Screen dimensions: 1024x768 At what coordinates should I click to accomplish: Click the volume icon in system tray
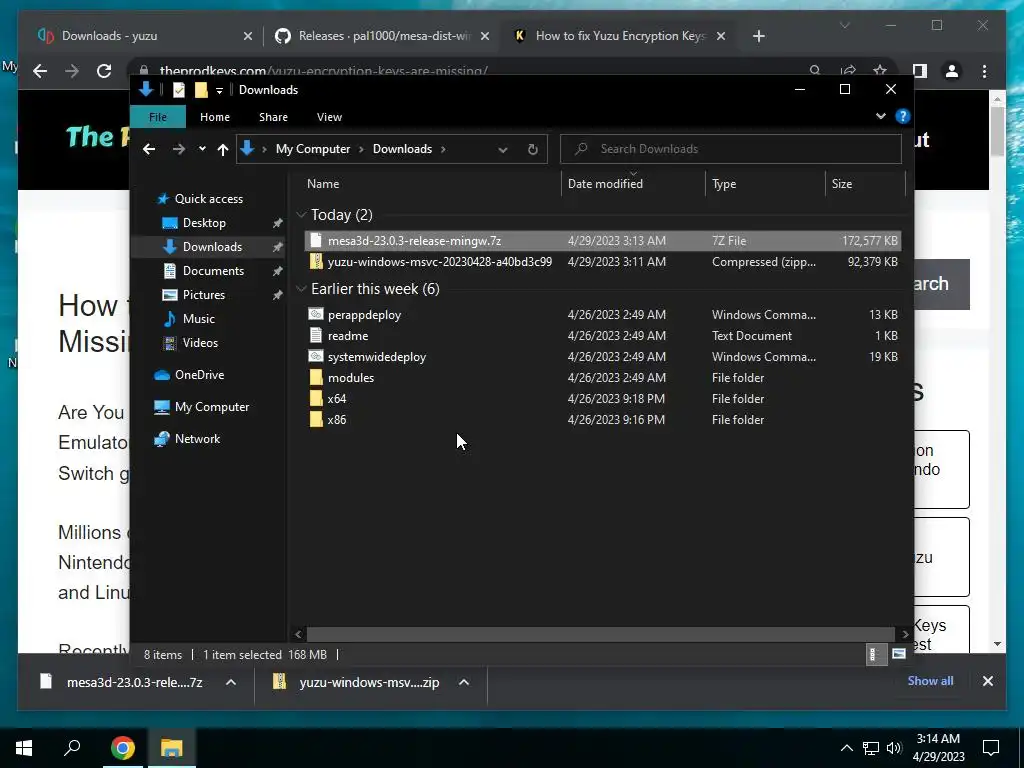point(894,748)
